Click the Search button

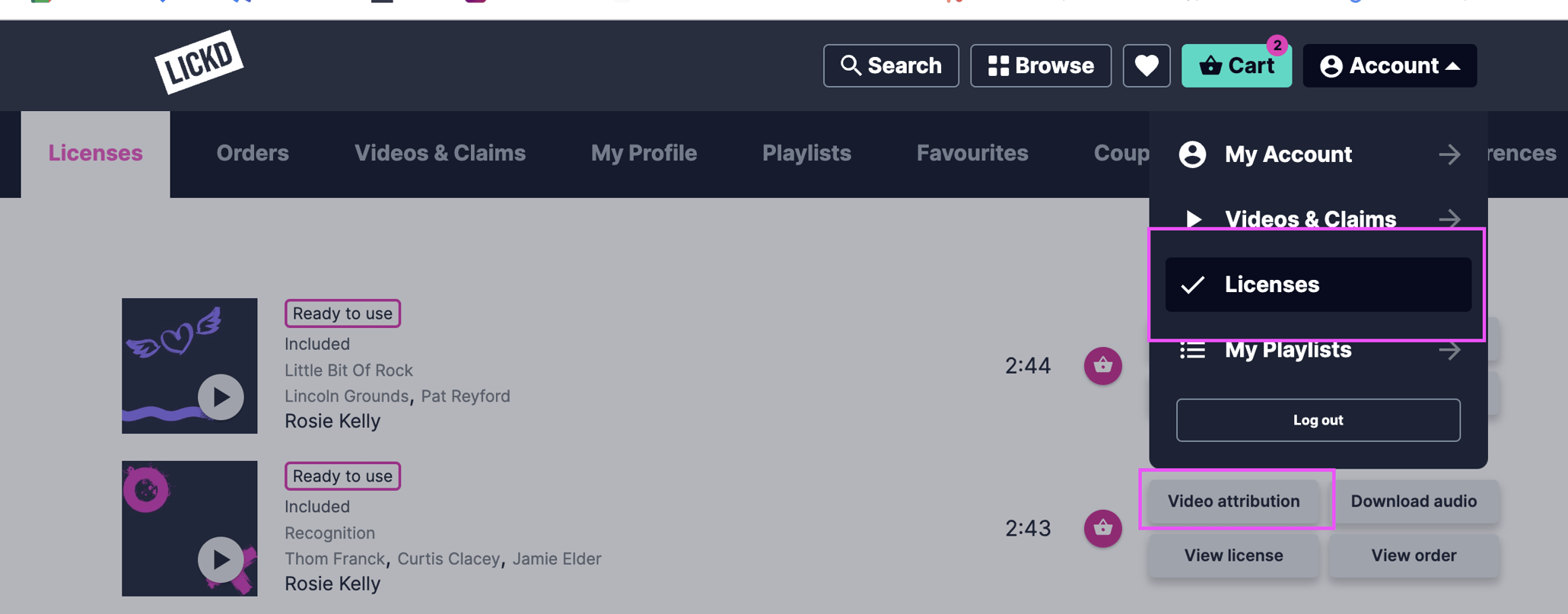click(890, 66)
